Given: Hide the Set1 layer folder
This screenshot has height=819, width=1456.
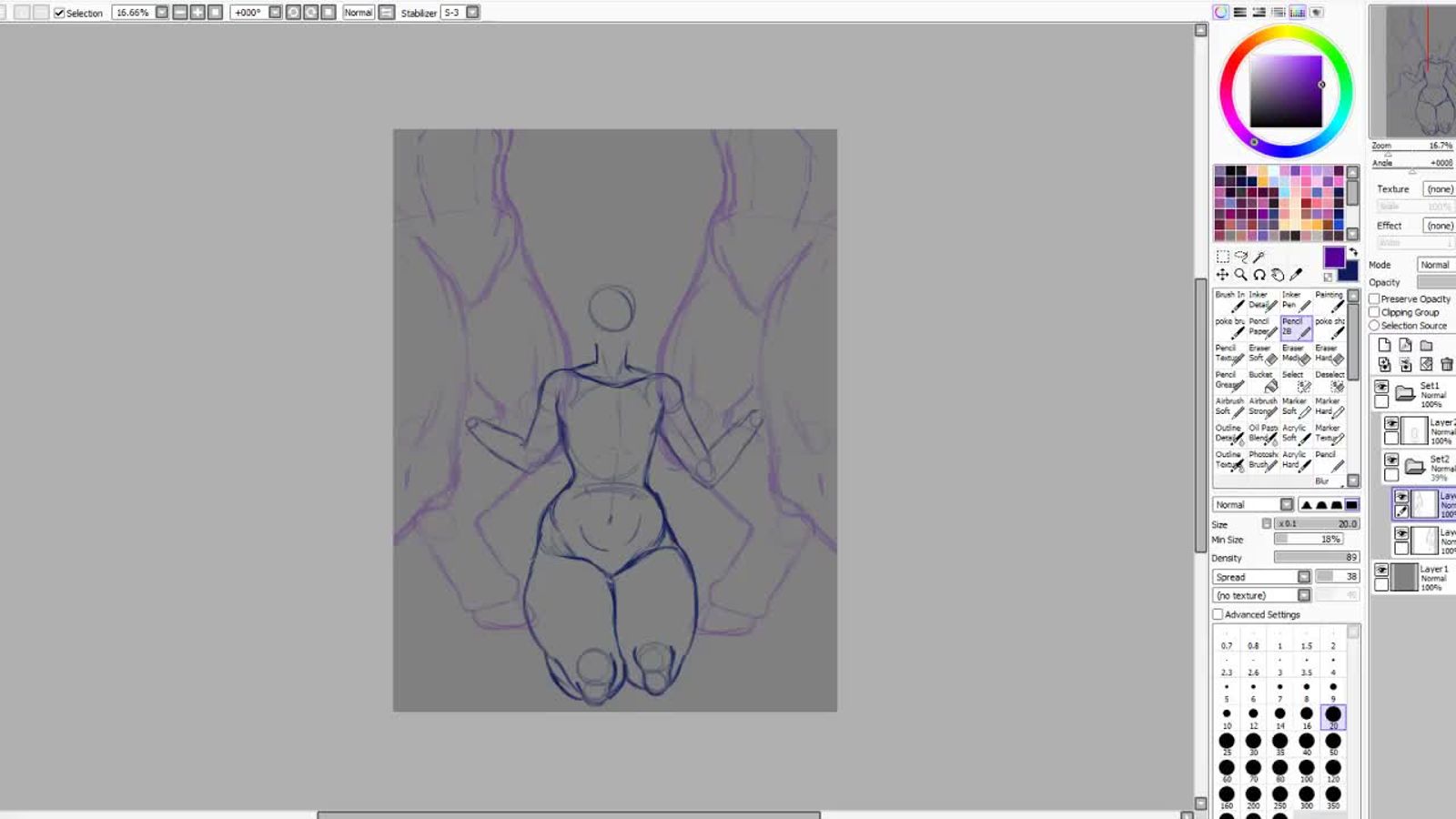Looking at the screenshot, I should [x=1381, y=388].
